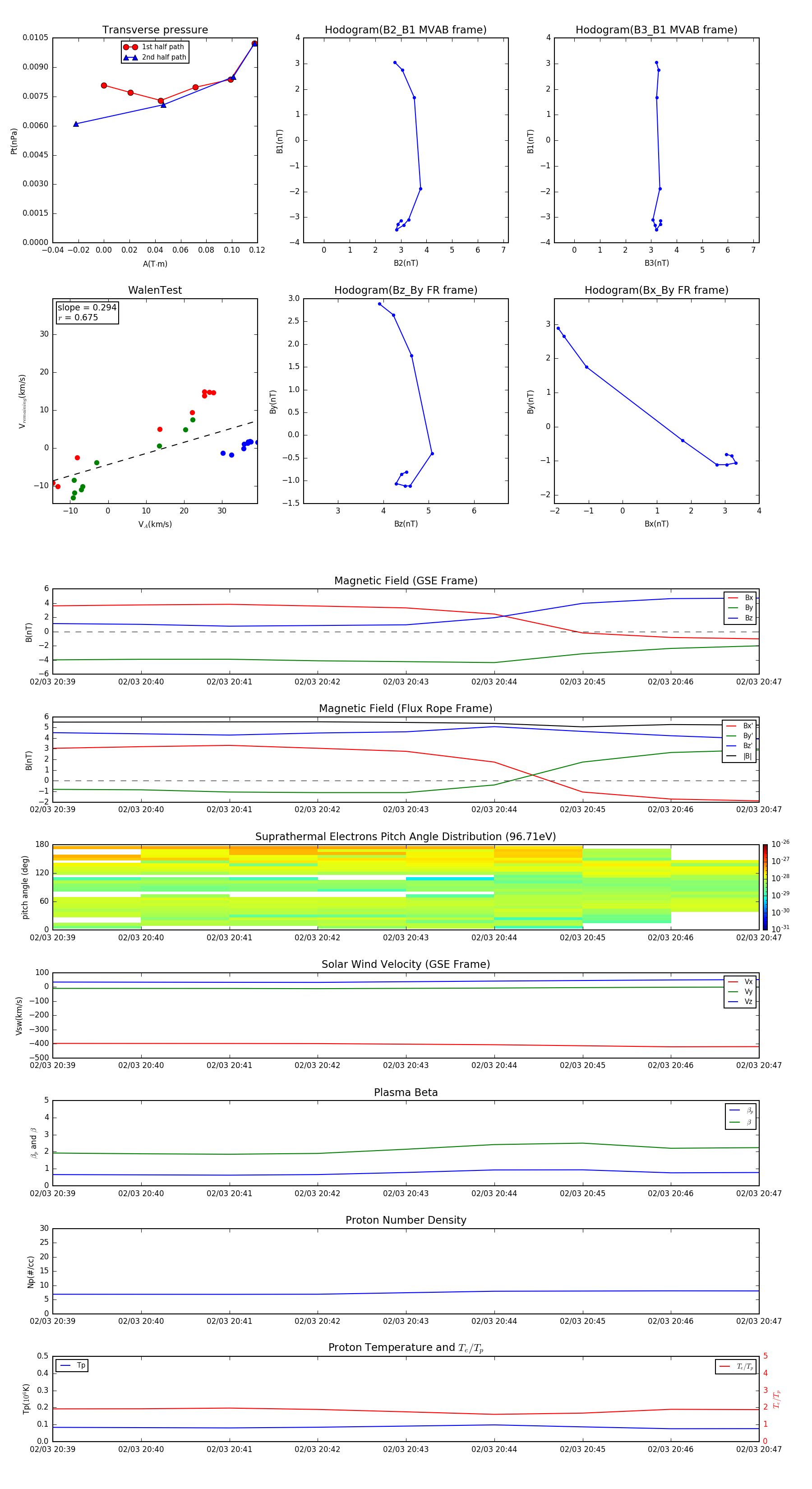812x1489 pixels.
Task: Click the 'Tp' legend entry
Action: coord(72,1365)
